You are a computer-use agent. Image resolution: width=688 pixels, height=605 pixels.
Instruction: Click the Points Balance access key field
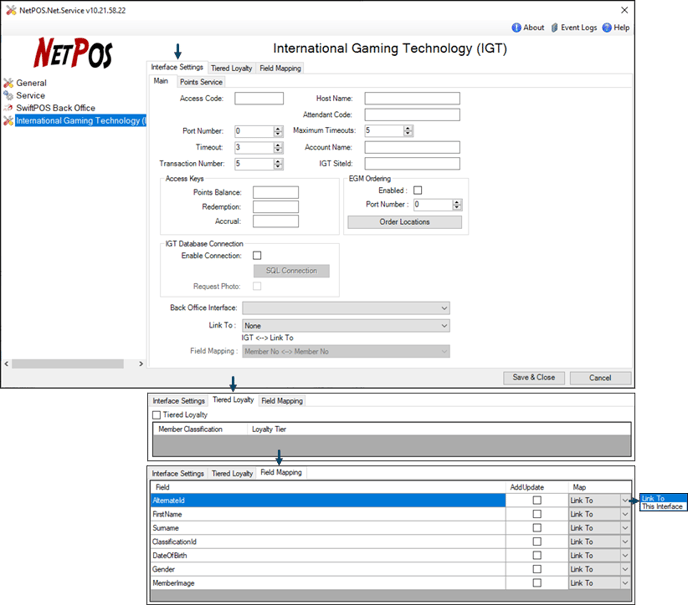276,192
